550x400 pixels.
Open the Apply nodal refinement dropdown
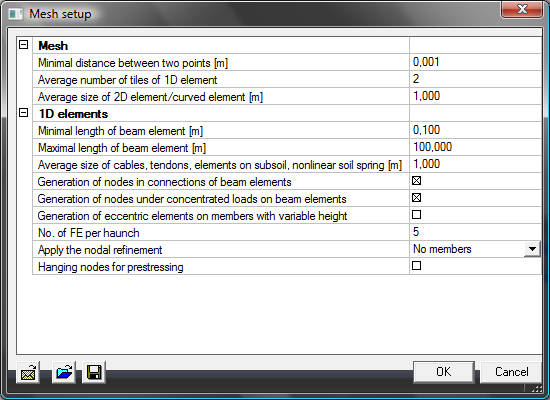532,249
